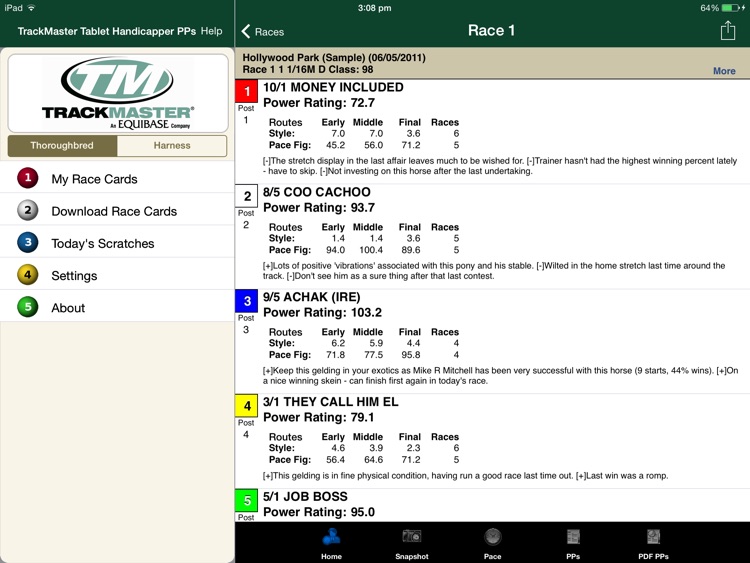
Task: Switch to the Pace tab
Action: 492,543
